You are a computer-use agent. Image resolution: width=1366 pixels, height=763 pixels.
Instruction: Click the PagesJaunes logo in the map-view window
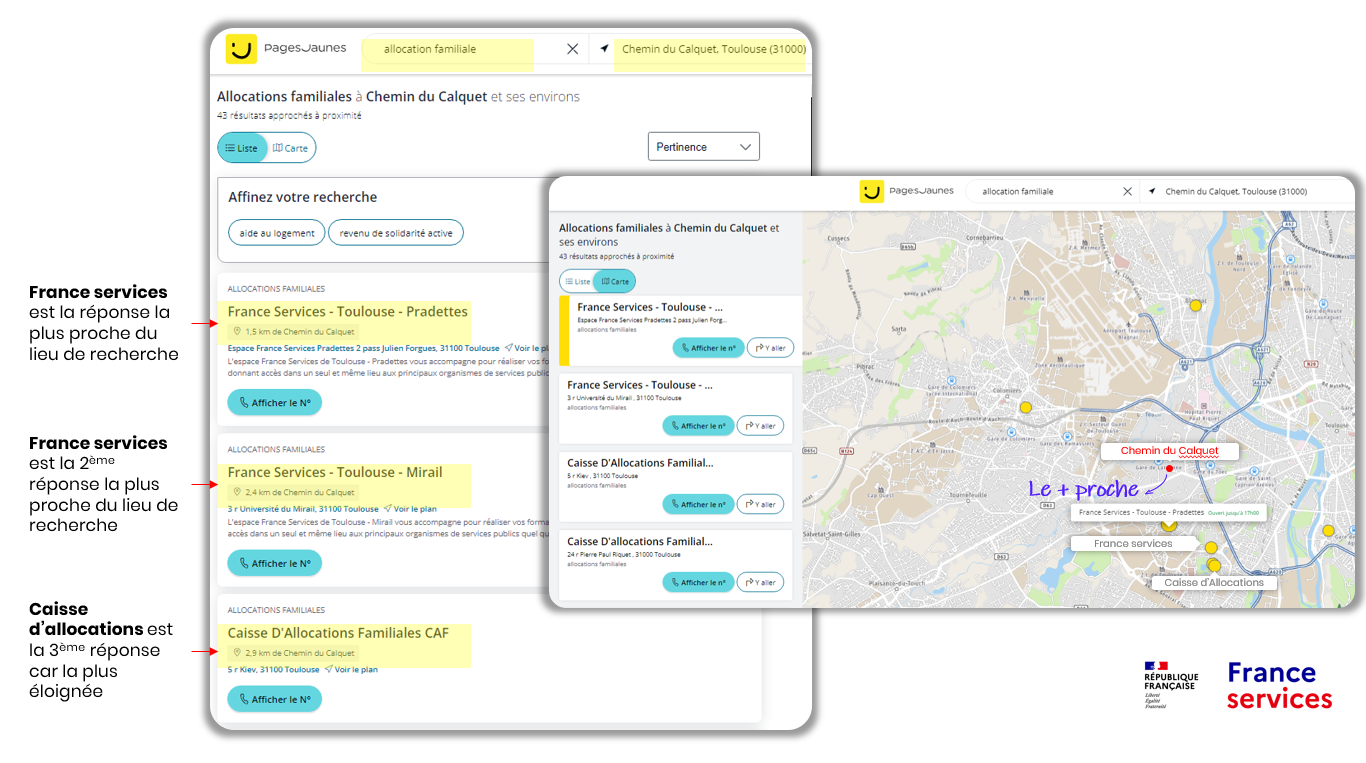[907, 191]
